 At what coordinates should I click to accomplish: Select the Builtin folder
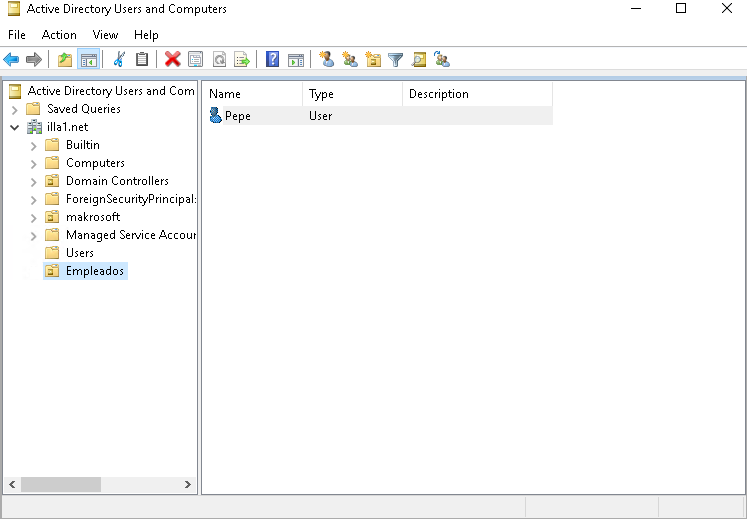(83, 145)
